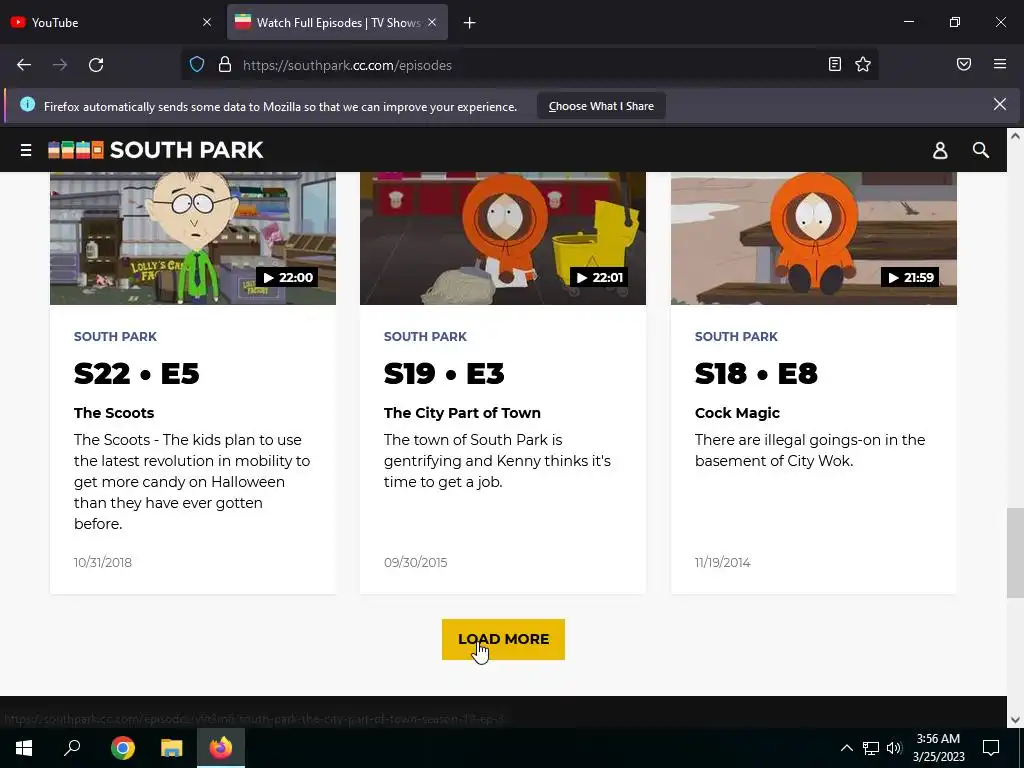Open the S18 • E8 episode heading

pos(756,374)
